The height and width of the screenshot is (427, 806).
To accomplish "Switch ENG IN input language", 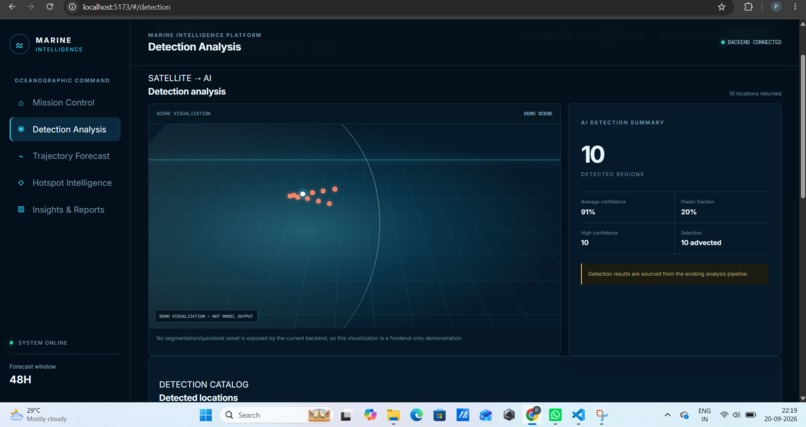I will pos(704,415).
